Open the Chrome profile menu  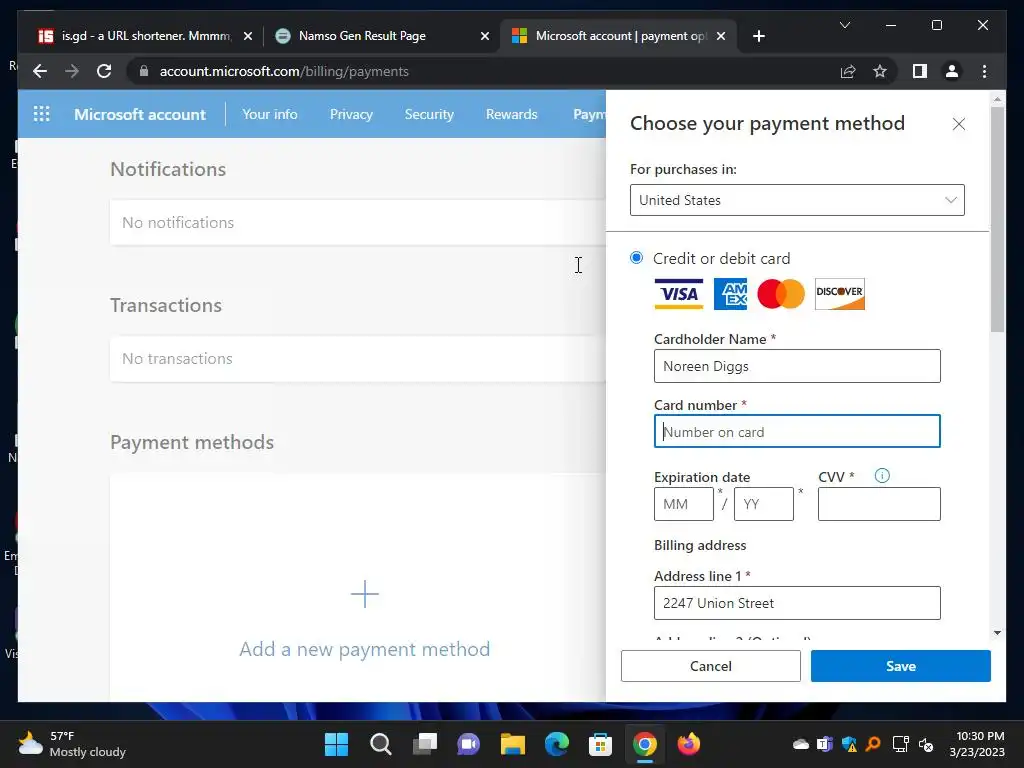tap(952, 71)
